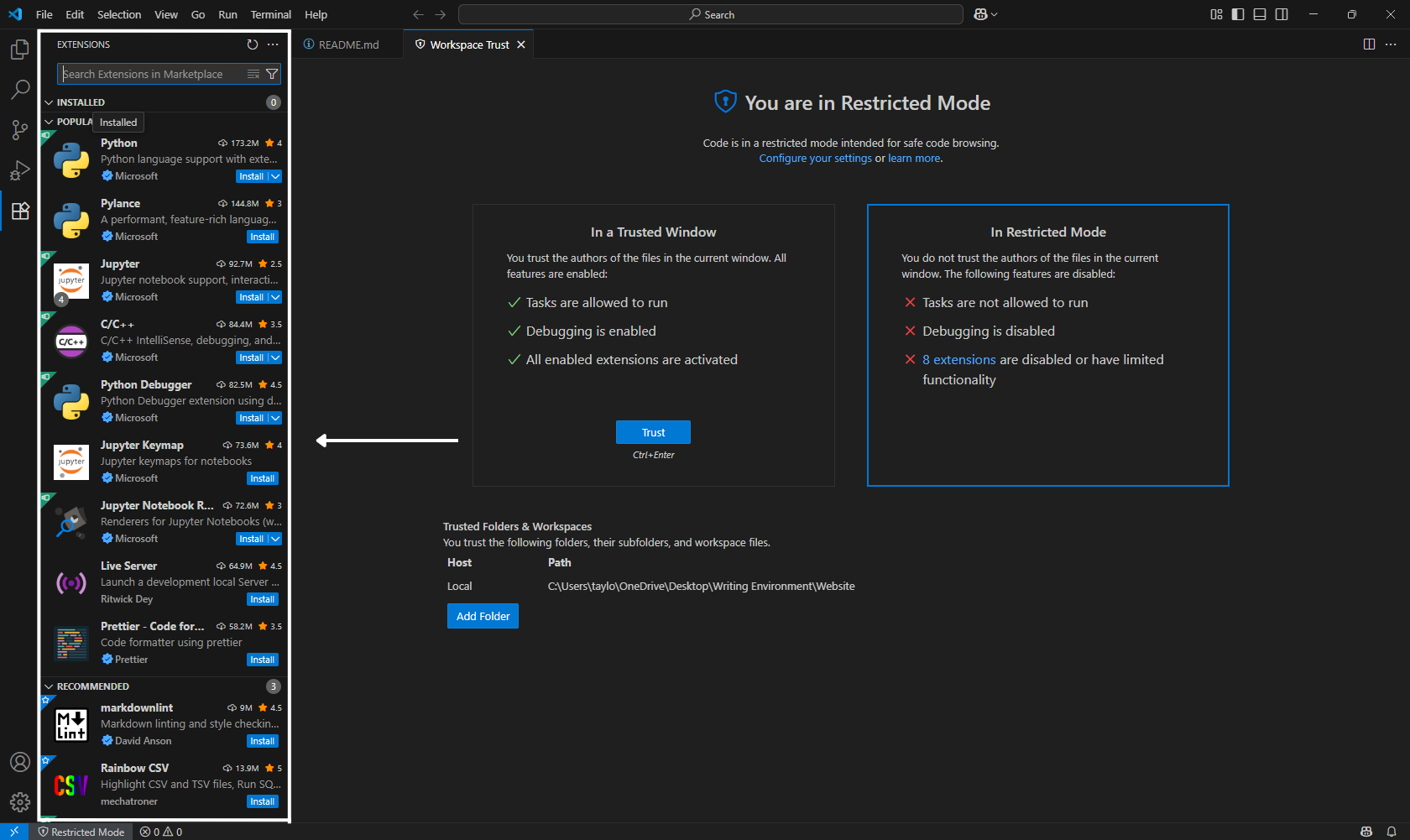Viewport: 1410px width, 840px height.
Task: Open the Rainbow CSV extension entry
Action: tap(164, 785)
